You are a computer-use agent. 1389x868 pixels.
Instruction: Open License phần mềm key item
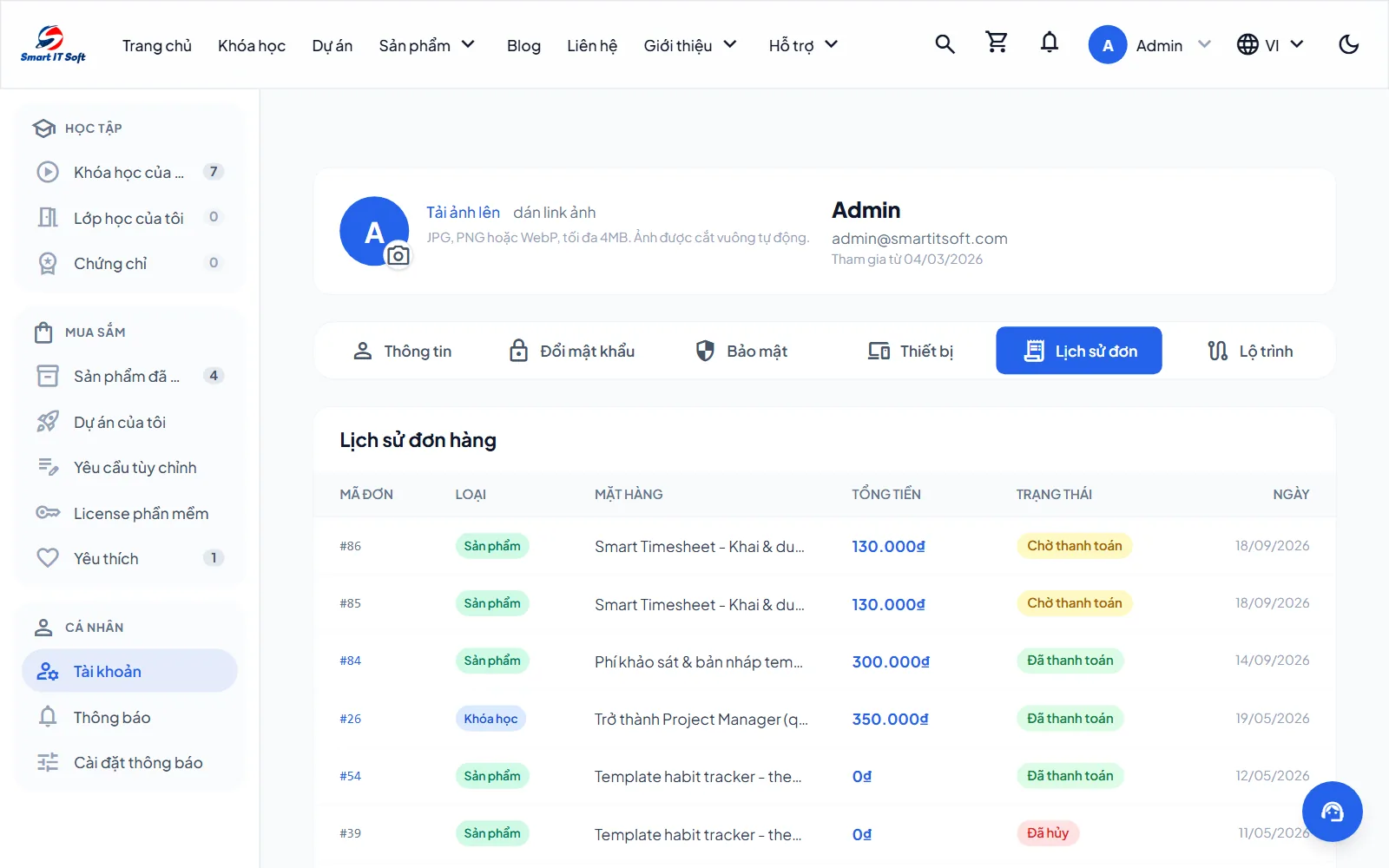(x=130, y=513)
